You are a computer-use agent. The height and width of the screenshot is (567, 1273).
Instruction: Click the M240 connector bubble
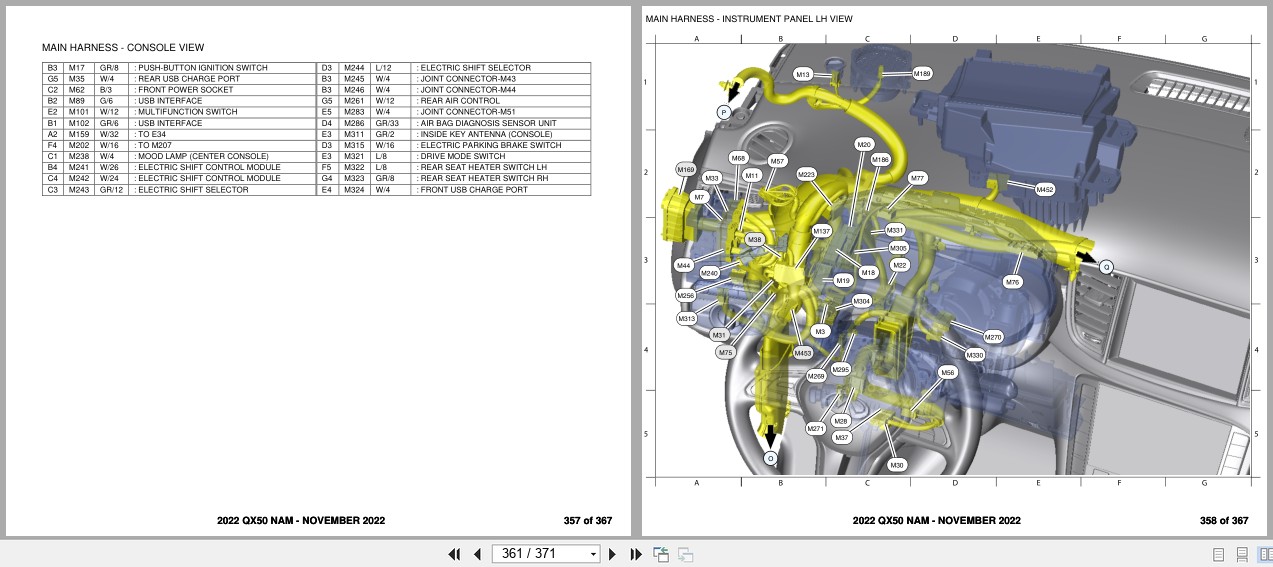click(x=709, y=273)
